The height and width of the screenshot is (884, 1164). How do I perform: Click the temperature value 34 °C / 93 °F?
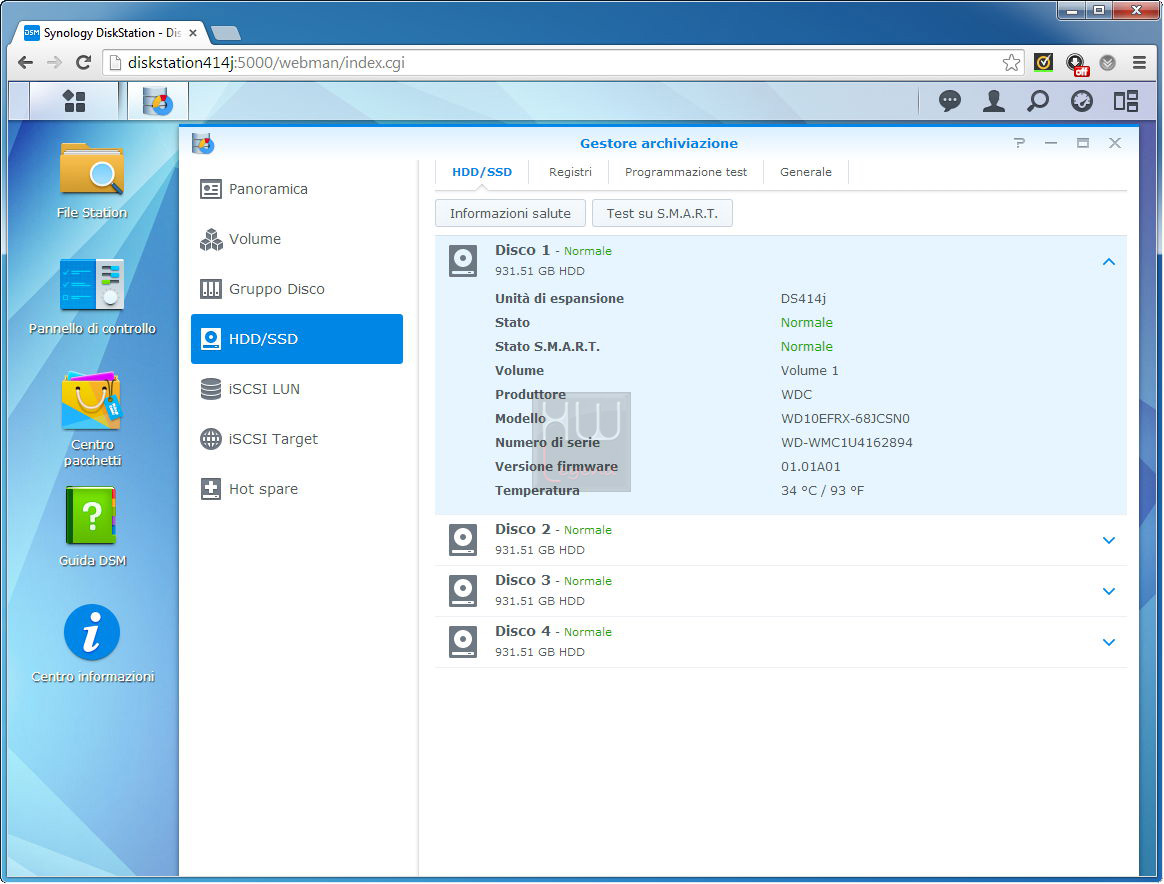pyautogui.click(x=822, y=491)
